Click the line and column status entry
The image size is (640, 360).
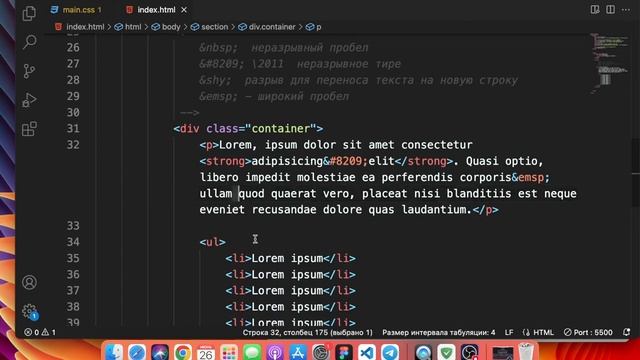[307, 333]
